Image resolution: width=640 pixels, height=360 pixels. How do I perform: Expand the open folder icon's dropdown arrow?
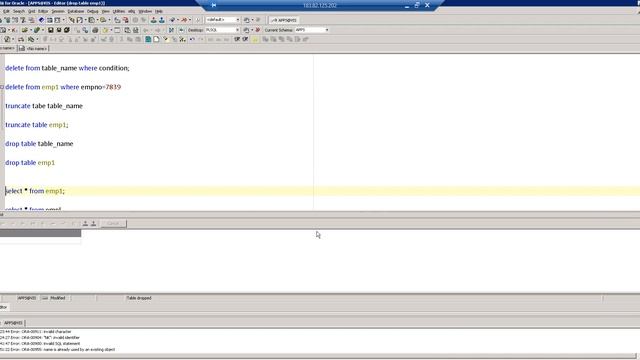click(31, 30)
